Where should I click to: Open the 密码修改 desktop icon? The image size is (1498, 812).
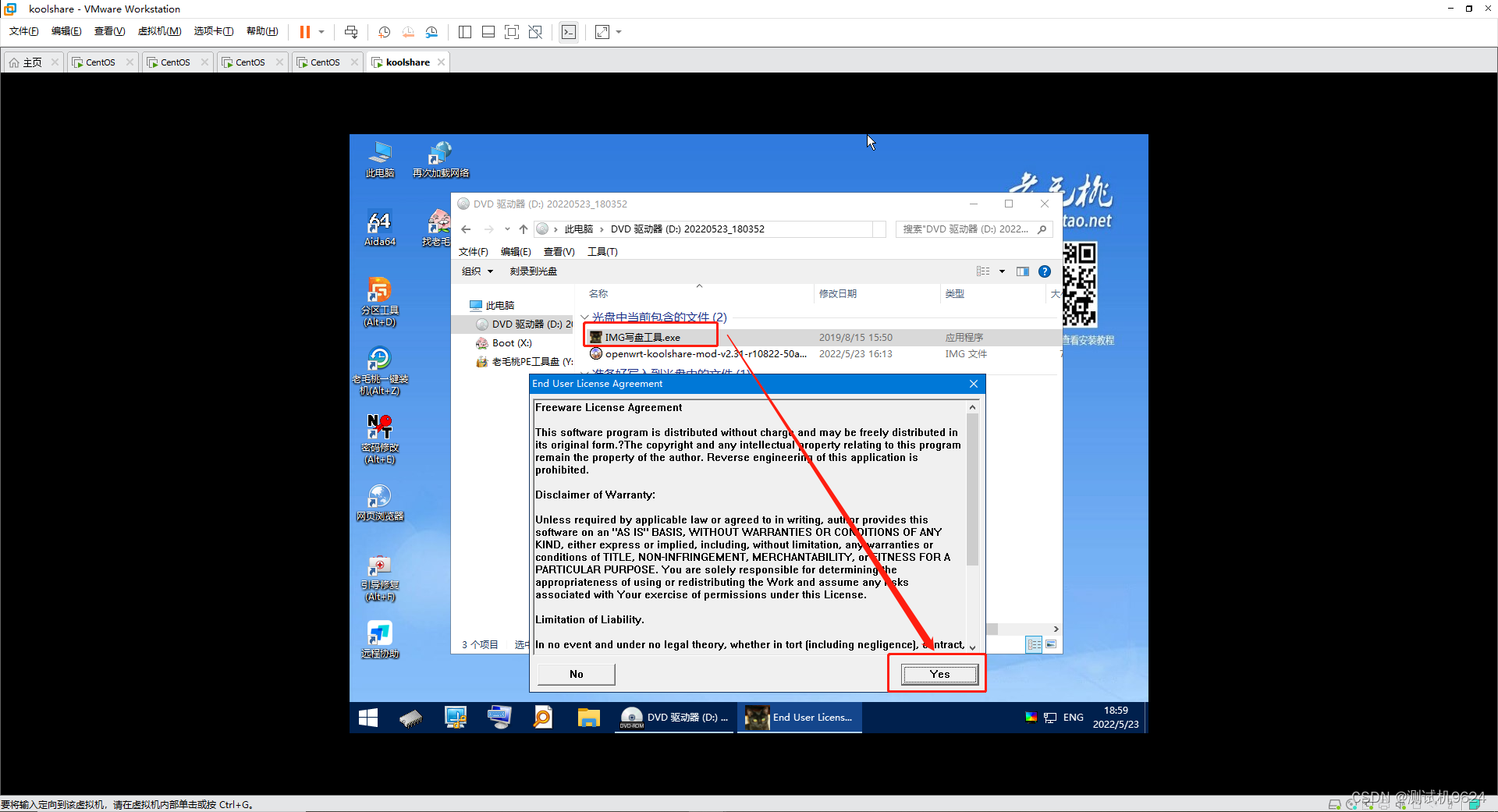coord(380,439)
